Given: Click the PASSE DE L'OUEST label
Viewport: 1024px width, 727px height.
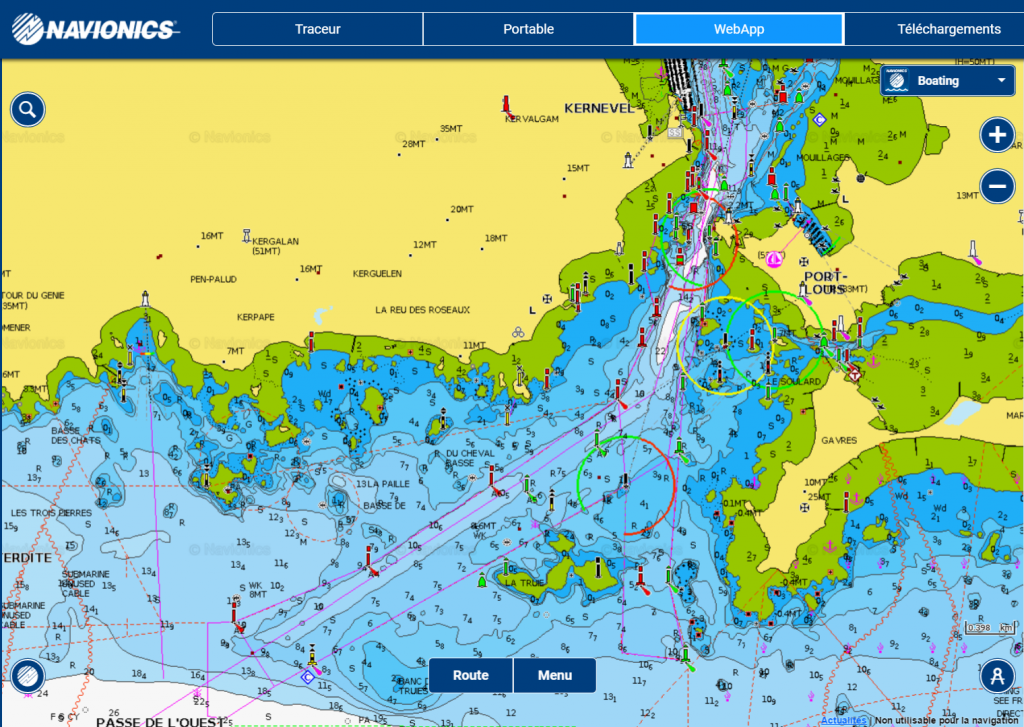Looking at the screenshot, I should [160, 722].
